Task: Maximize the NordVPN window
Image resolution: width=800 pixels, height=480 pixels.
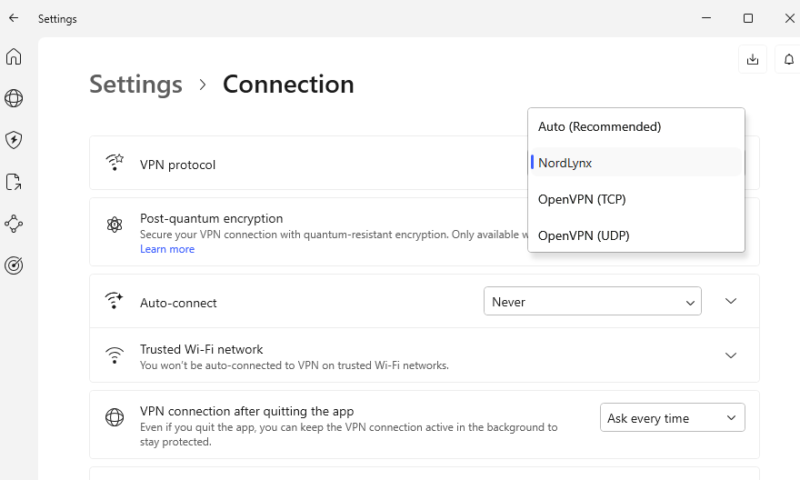Action: (x=748, y=18)
